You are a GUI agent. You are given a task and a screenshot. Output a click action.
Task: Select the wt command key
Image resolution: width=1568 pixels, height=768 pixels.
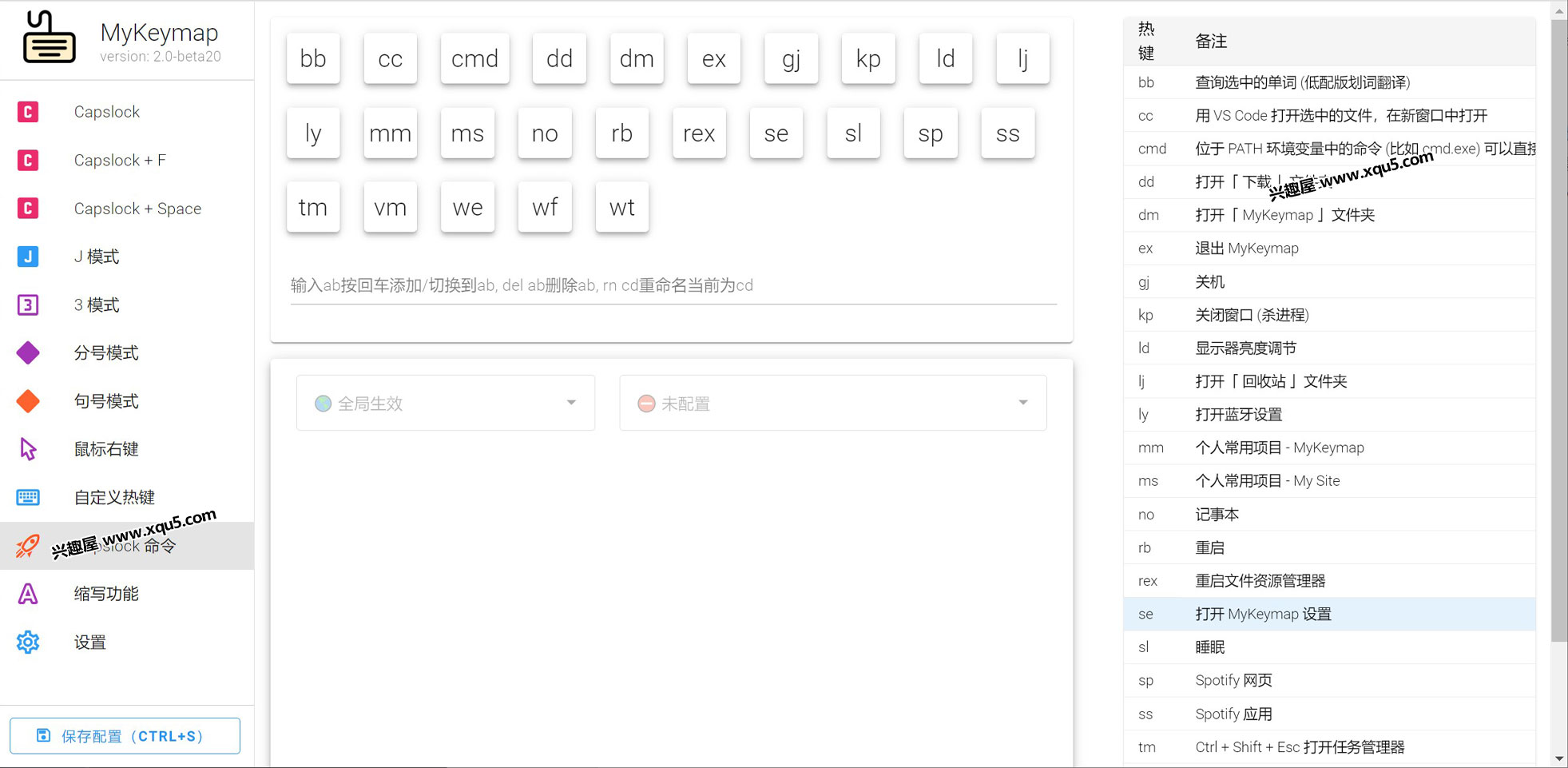pos(622,207)
